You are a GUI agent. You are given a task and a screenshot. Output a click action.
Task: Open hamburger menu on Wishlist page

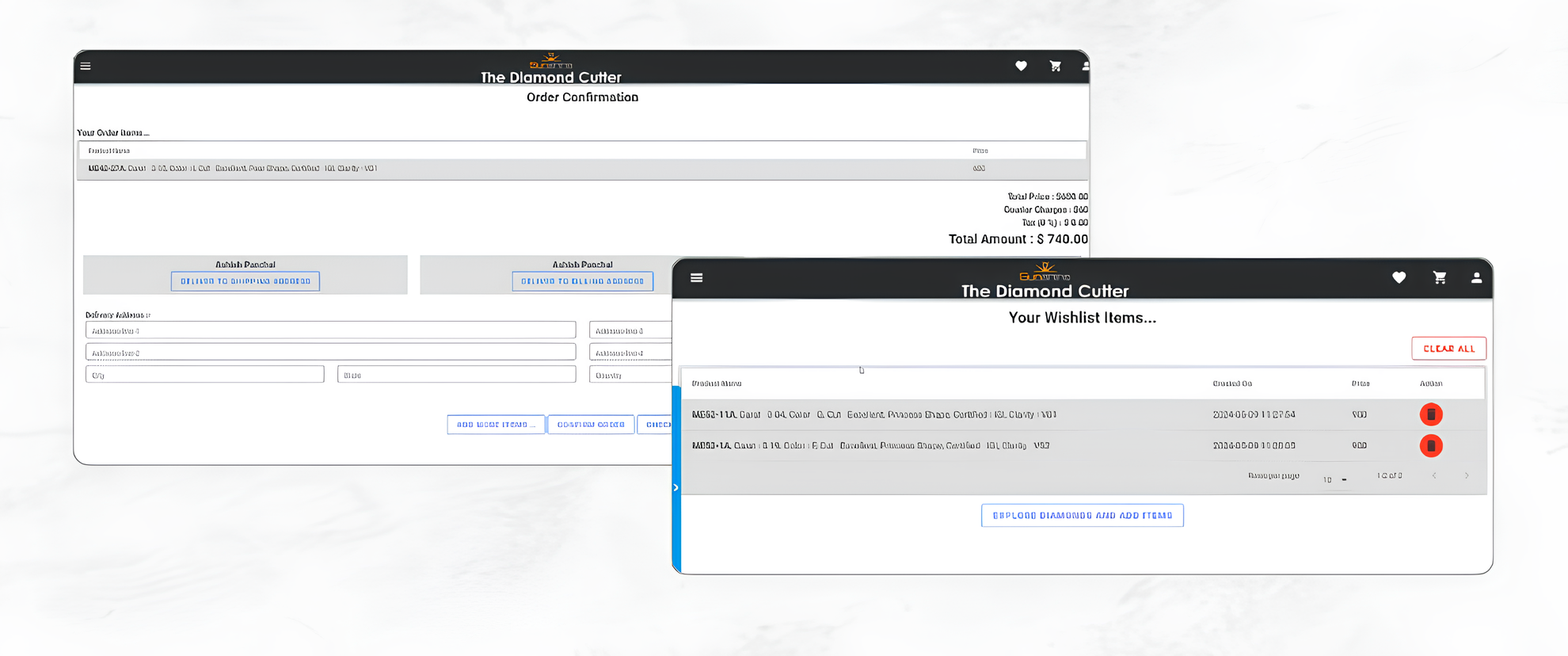(x=696, y=278)
